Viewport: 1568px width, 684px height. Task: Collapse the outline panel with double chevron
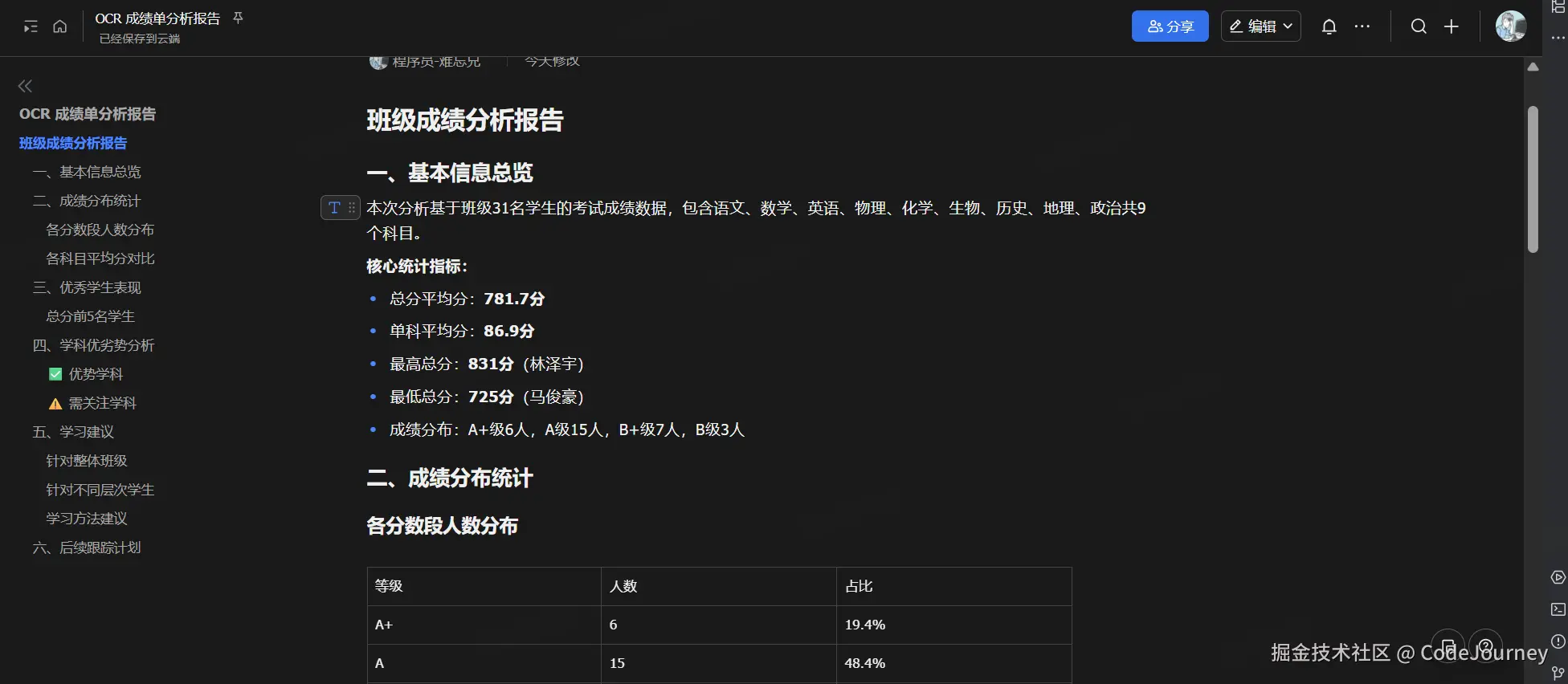coord(25,86)
